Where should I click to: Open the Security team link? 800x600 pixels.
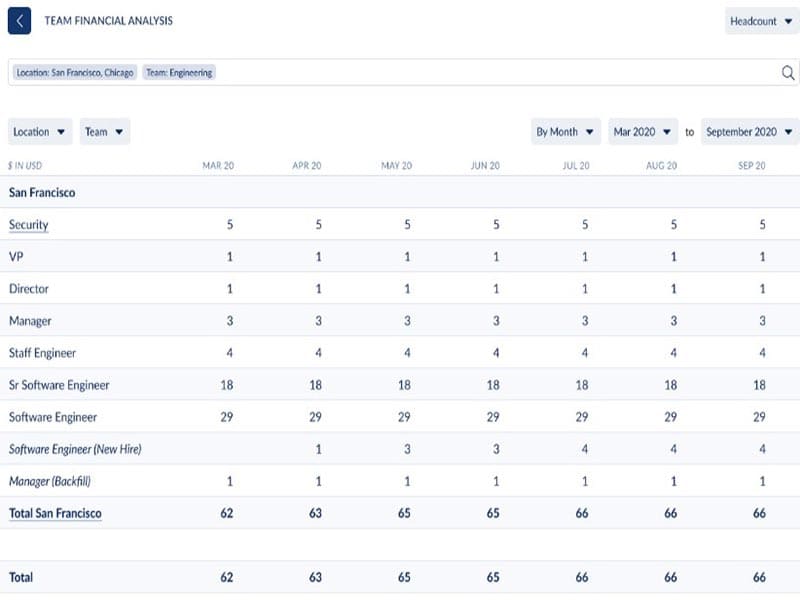pyautogui.click(x=28, y=225)
